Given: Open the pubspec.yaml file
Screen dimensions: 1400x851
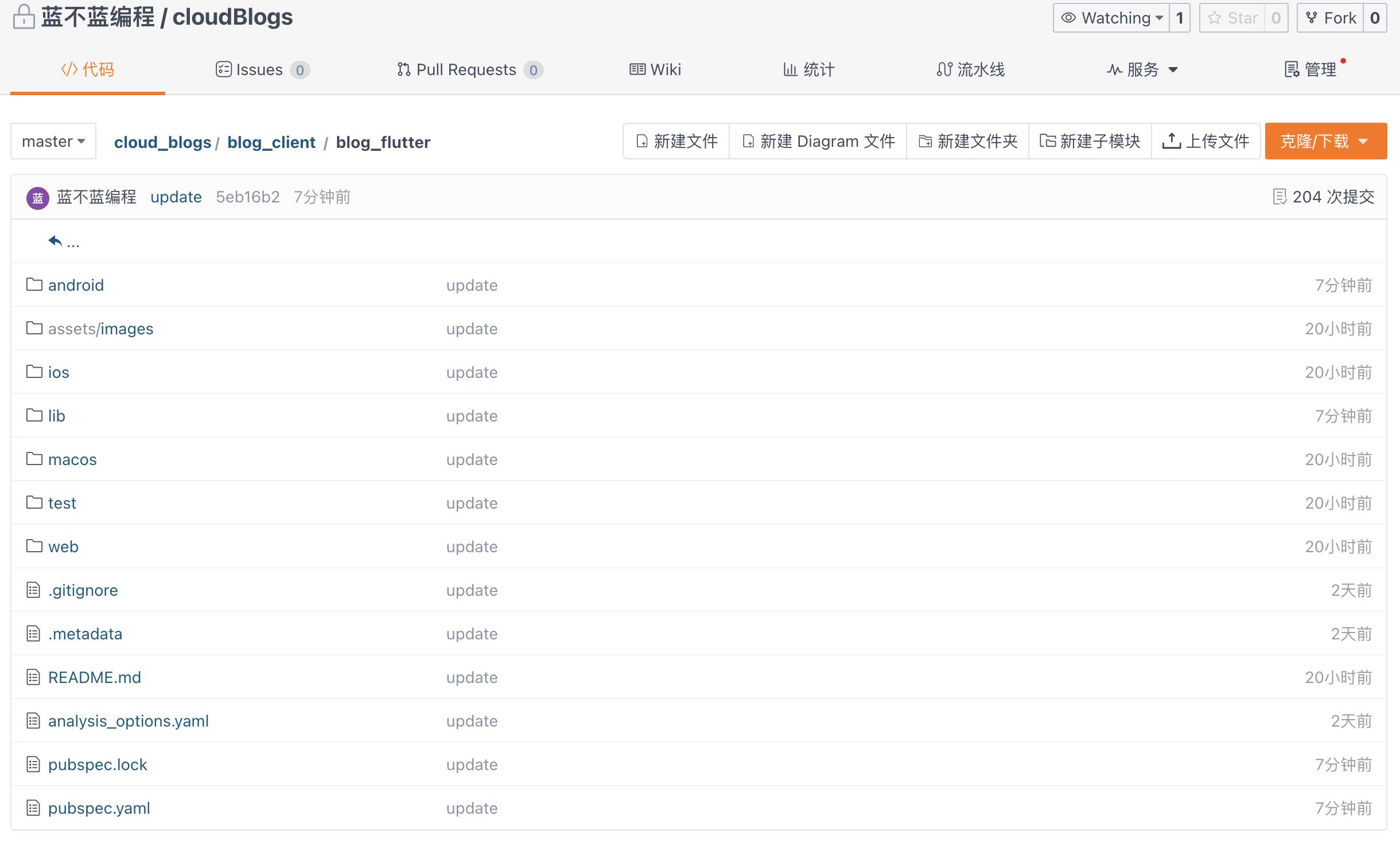Looking at the screenshot, I should click(x=99, y=808).
